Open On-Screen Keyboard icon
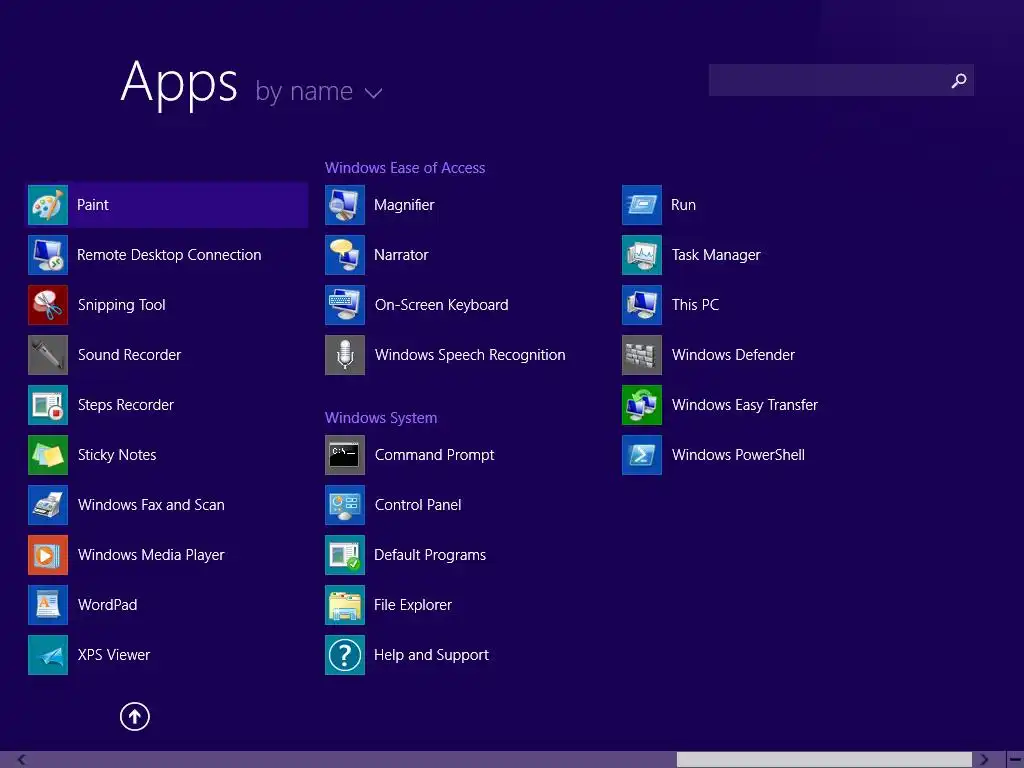Image resolution: width=1024 pixels, height=768 pixels. coord(345,305)
